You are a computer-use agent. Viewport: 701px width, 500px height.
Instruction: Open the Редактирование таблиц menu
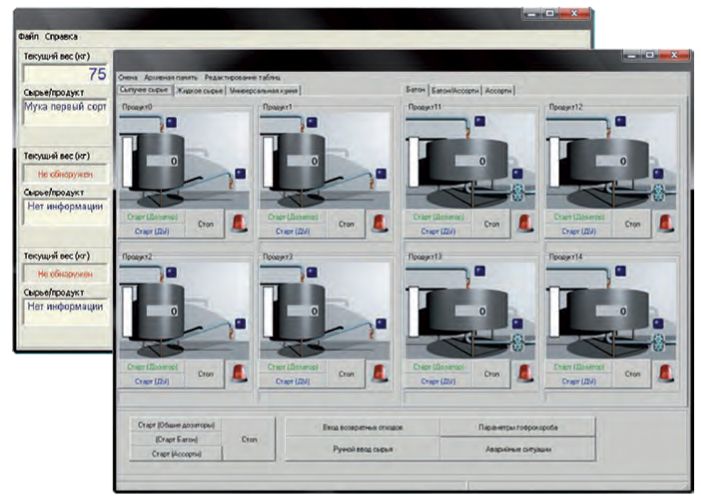coord(243,77)
